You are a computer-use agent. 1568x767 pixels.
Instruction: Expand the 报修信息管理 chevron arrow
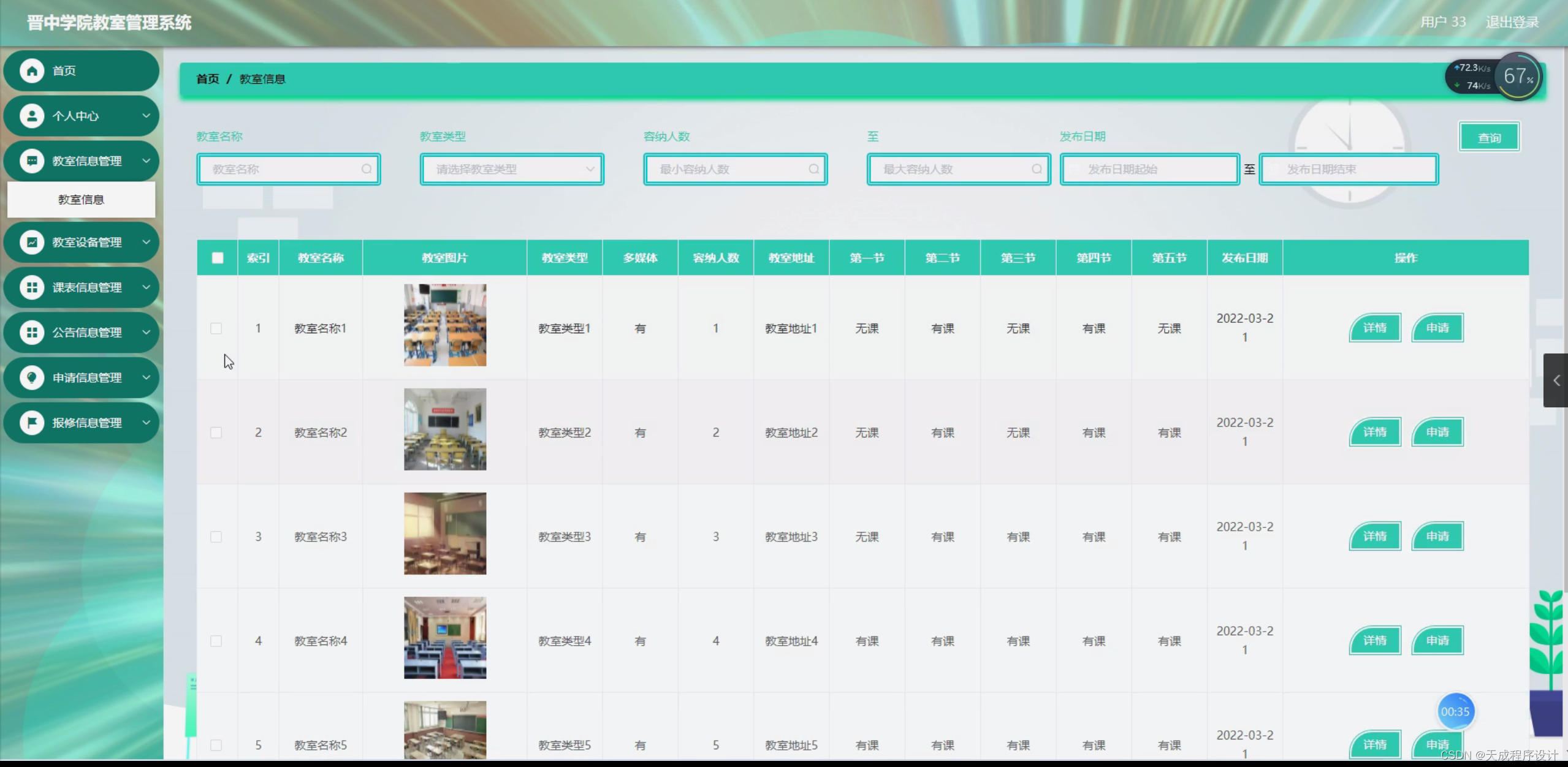coord(146,422)
